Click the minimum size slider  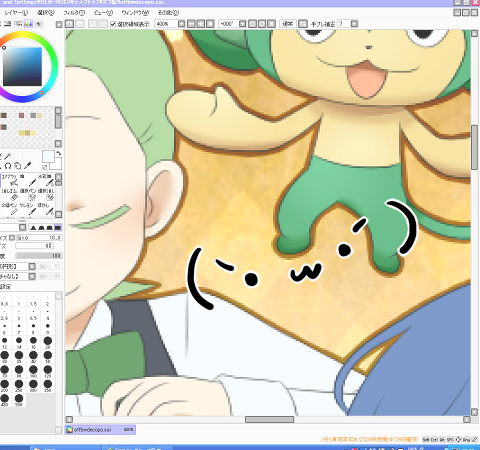(x=34, y=246)
